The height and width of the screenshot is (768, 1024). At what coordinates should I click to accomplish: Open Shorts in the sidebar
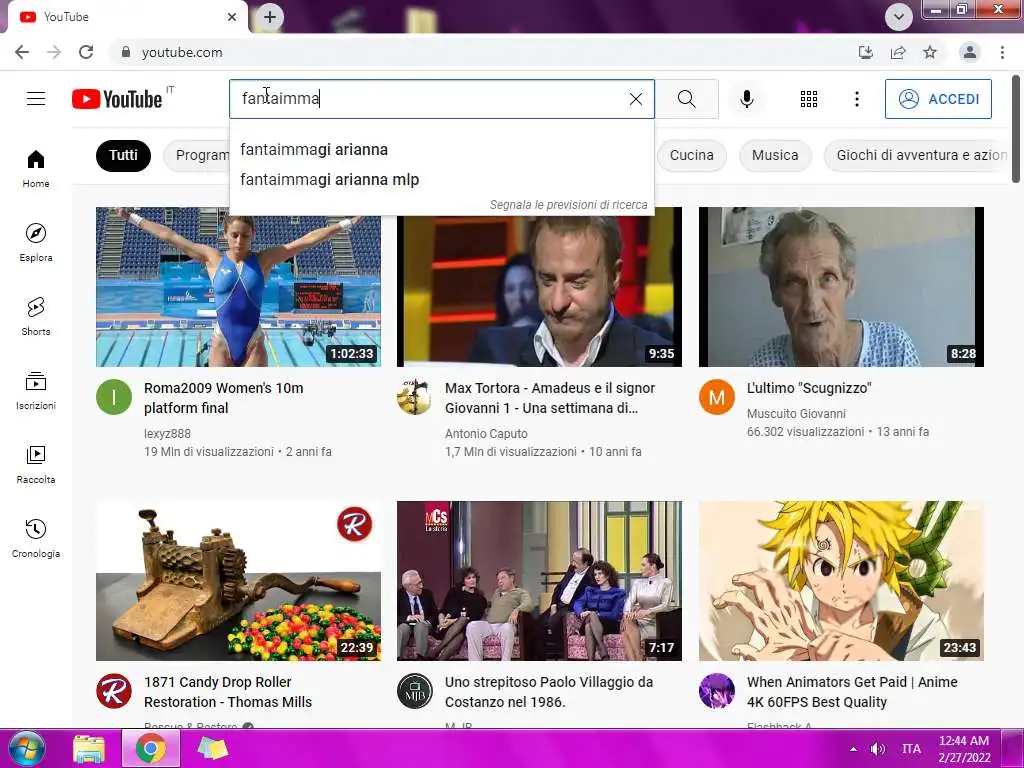[36, 317]
